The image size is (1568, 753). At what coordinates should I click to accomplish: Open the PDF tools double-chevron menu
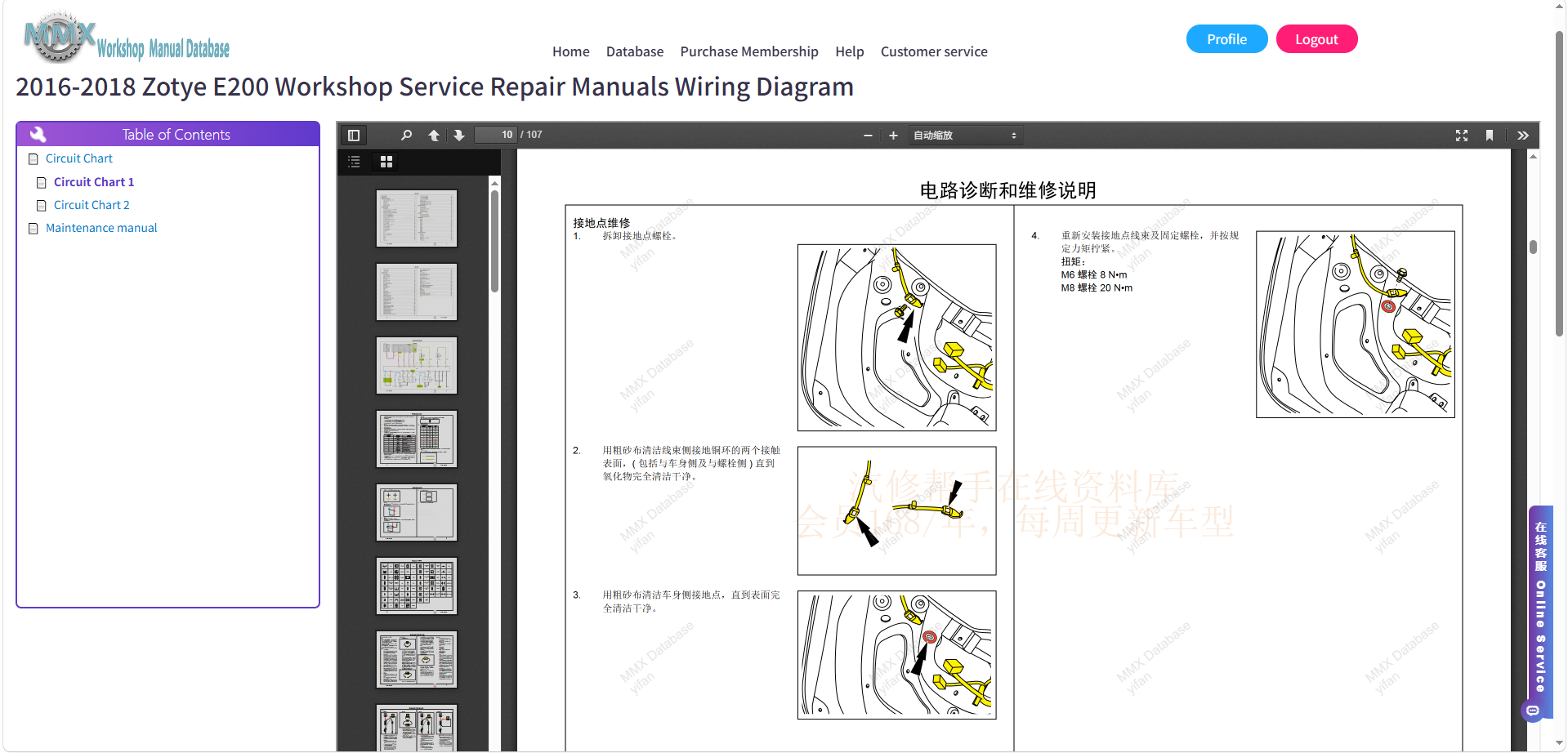[1523, 136]
